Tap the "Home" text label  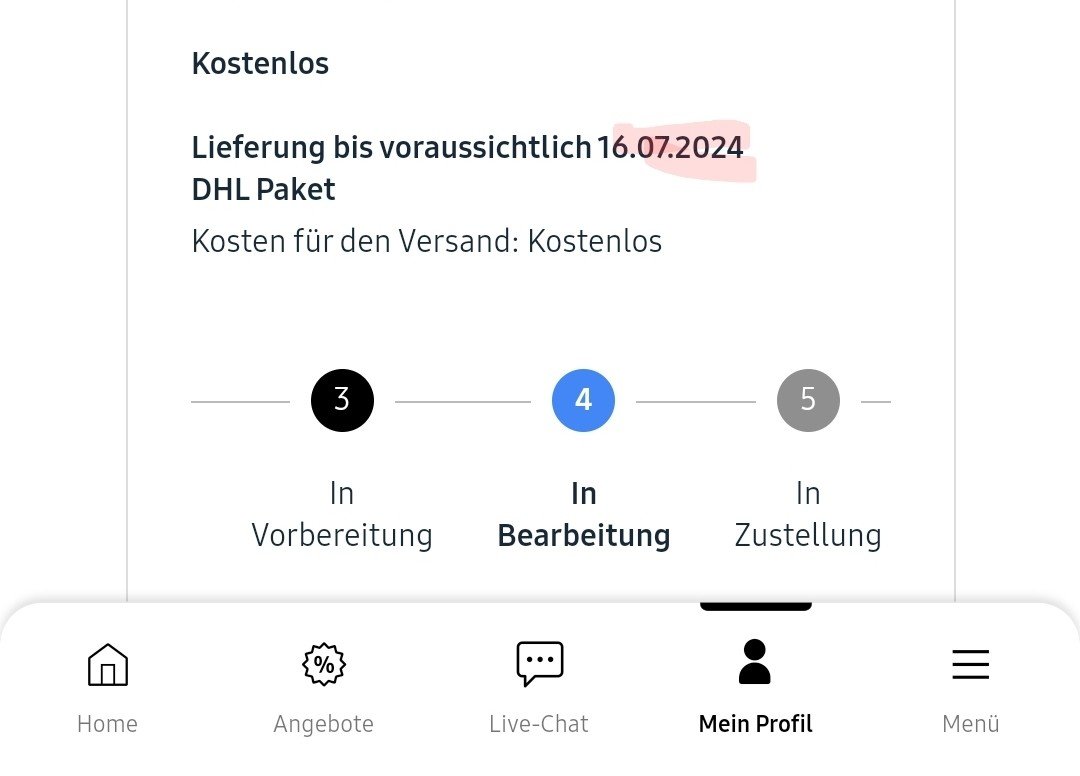(x=107, y=724)
